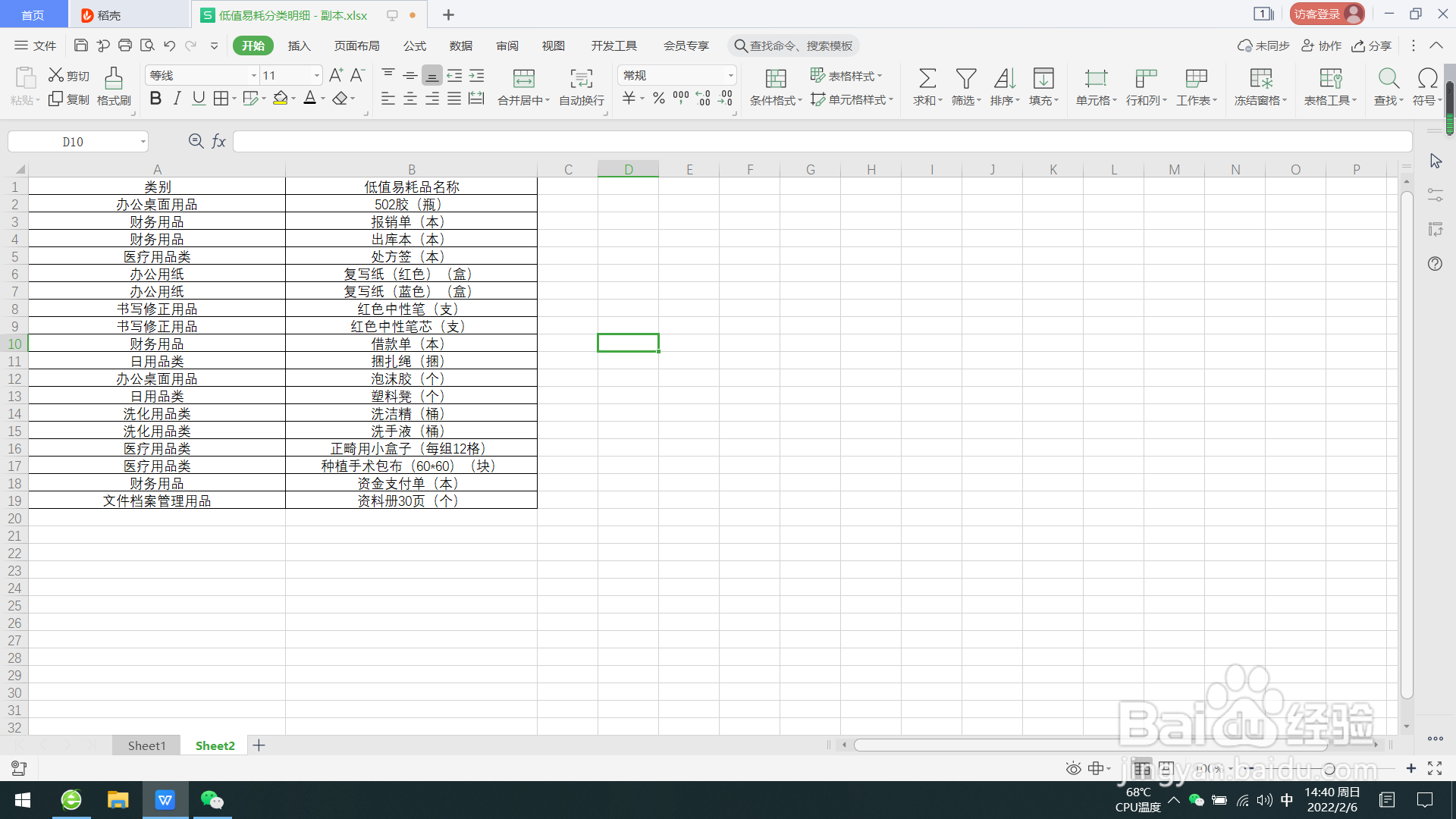This screenshot has width=1456, height=819.
Task: Switch to the Sheet1 tab
Action: pos(146,745)
